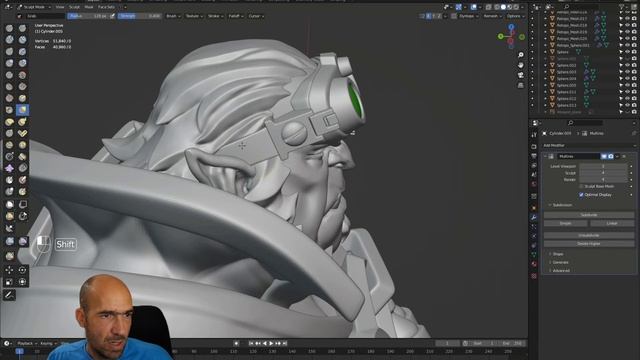
Task: Click the Unsubdivide button
Action: click(x=589, y=235)
